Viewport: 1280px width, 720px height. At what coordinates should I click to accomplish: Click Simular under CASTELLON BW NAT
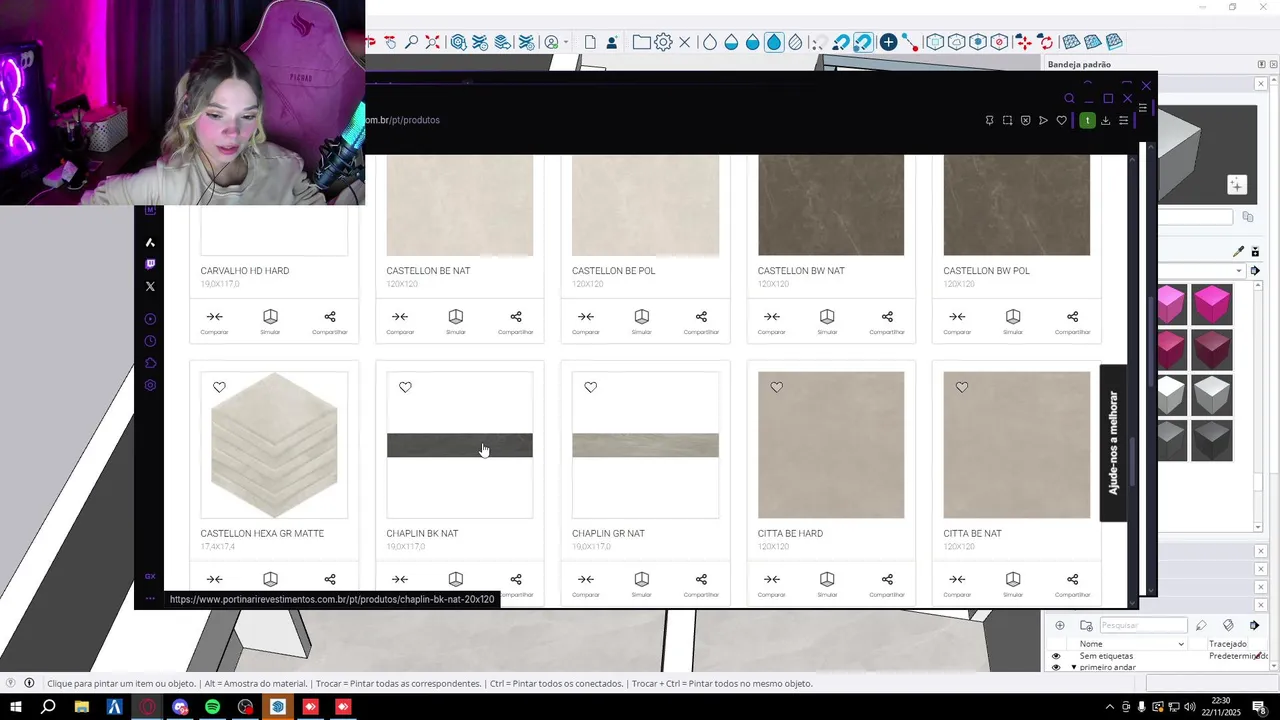coord(827,321)
